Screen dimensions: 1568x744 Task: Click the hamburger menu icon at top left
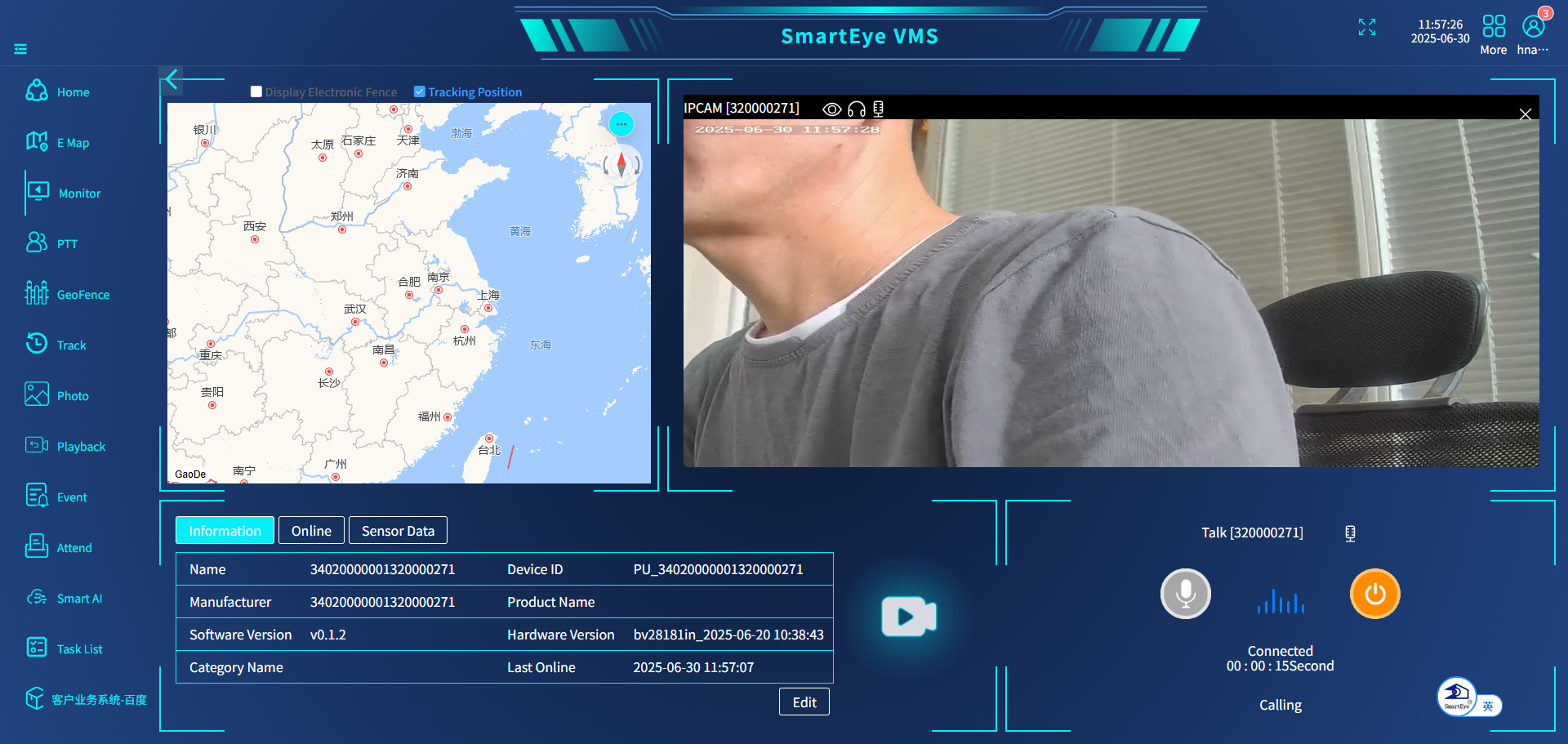tap(20, 49)
